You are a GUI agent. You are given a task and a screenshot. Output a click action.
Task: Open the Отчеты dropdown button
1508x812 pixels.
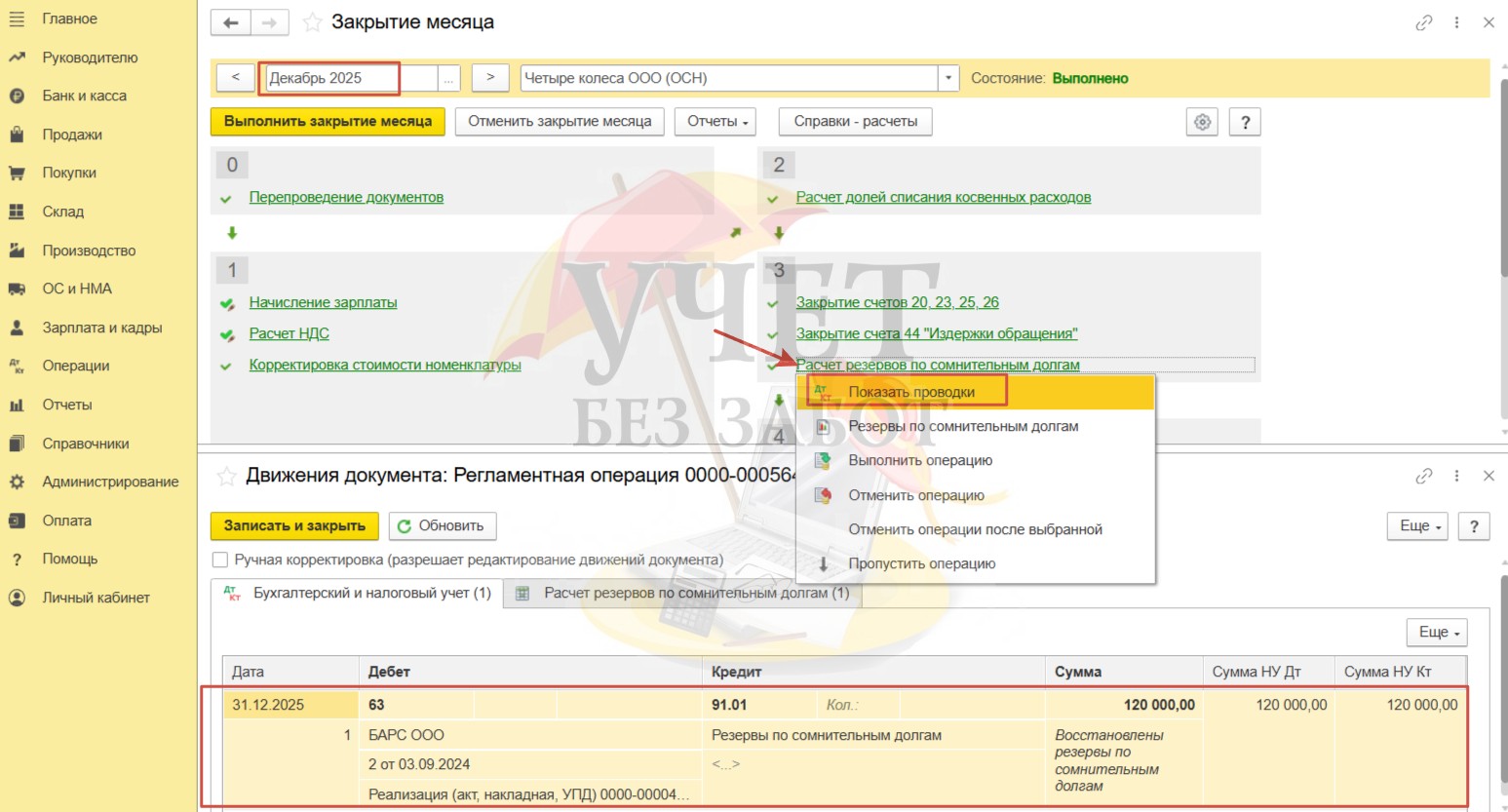716,122
